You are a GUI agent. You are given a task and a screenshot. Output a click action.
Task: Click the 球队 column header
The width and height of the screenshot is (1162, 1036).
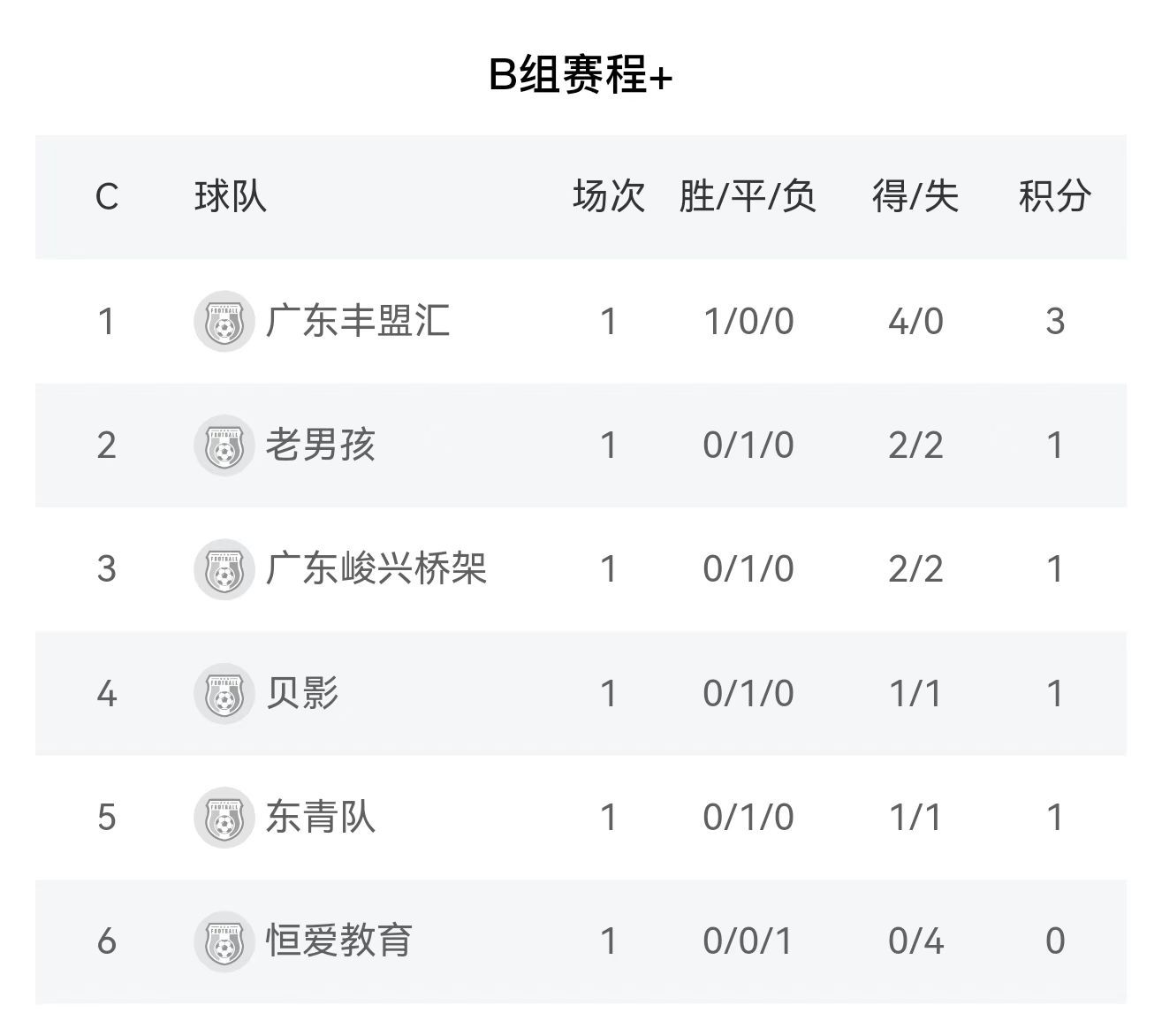coord(231,196)
